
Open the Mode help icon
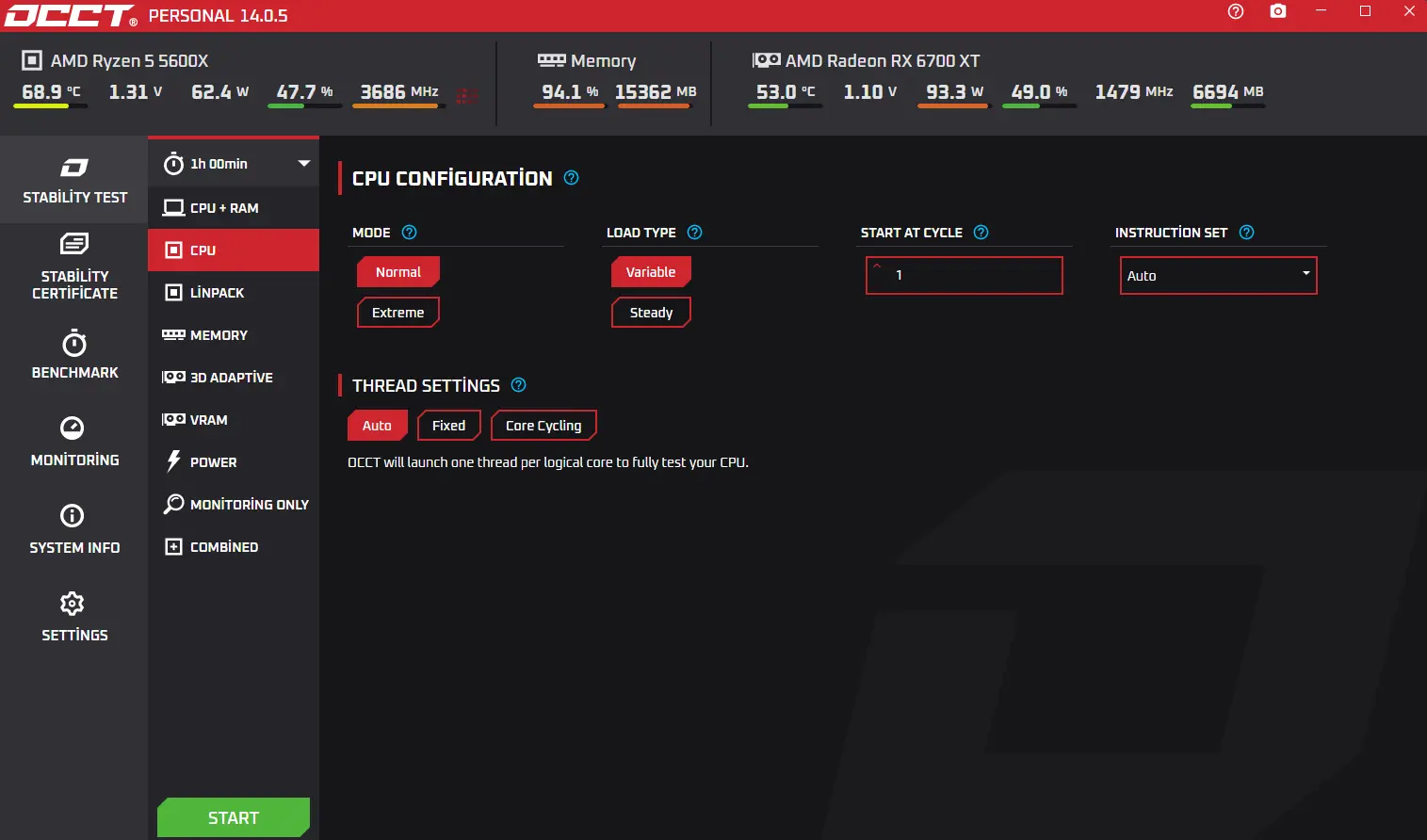[409, 232]
